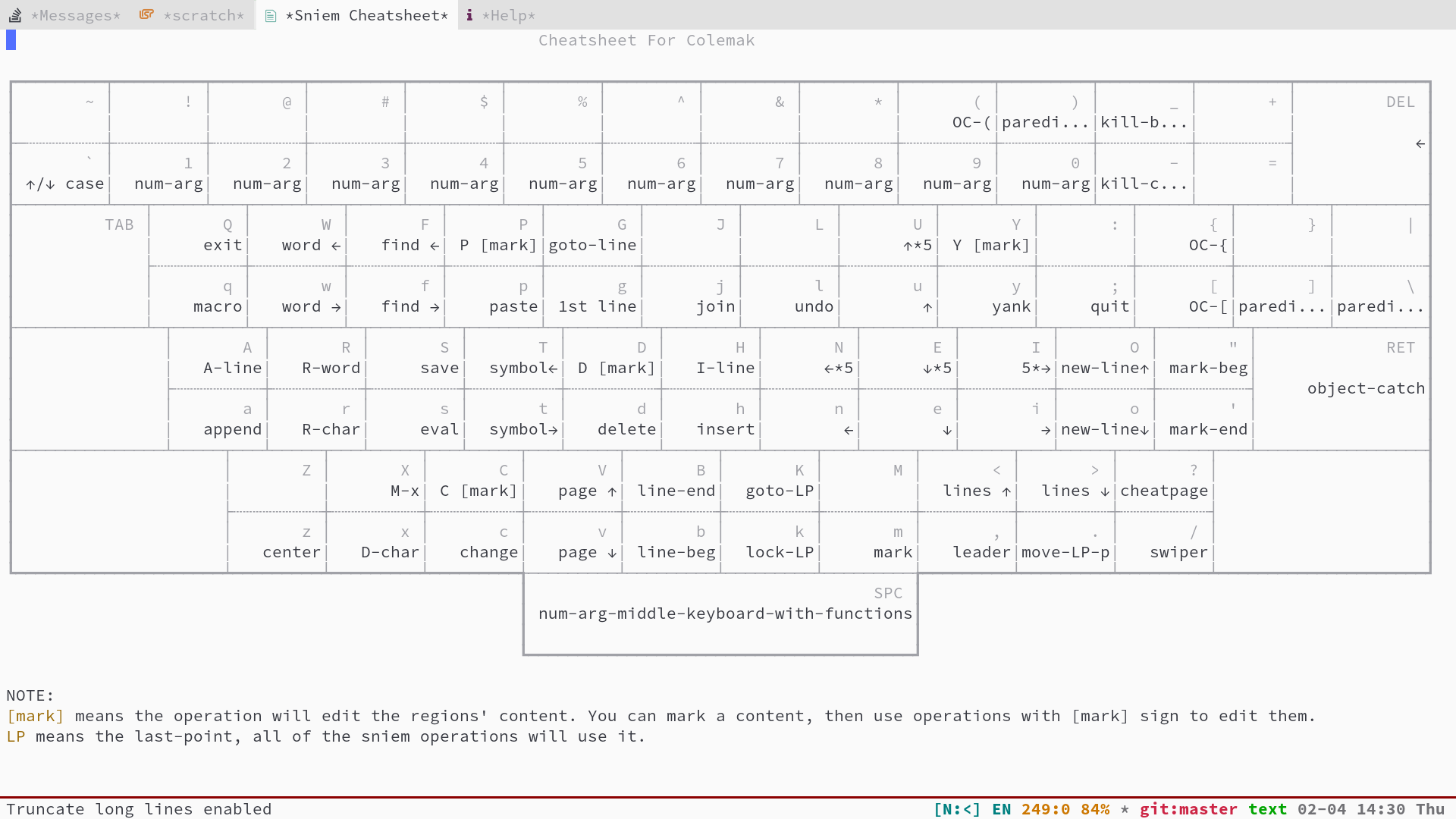The image size is (1456, 819).
Task: Switch to the *Help* tab
Action: [x=509, y=15]
